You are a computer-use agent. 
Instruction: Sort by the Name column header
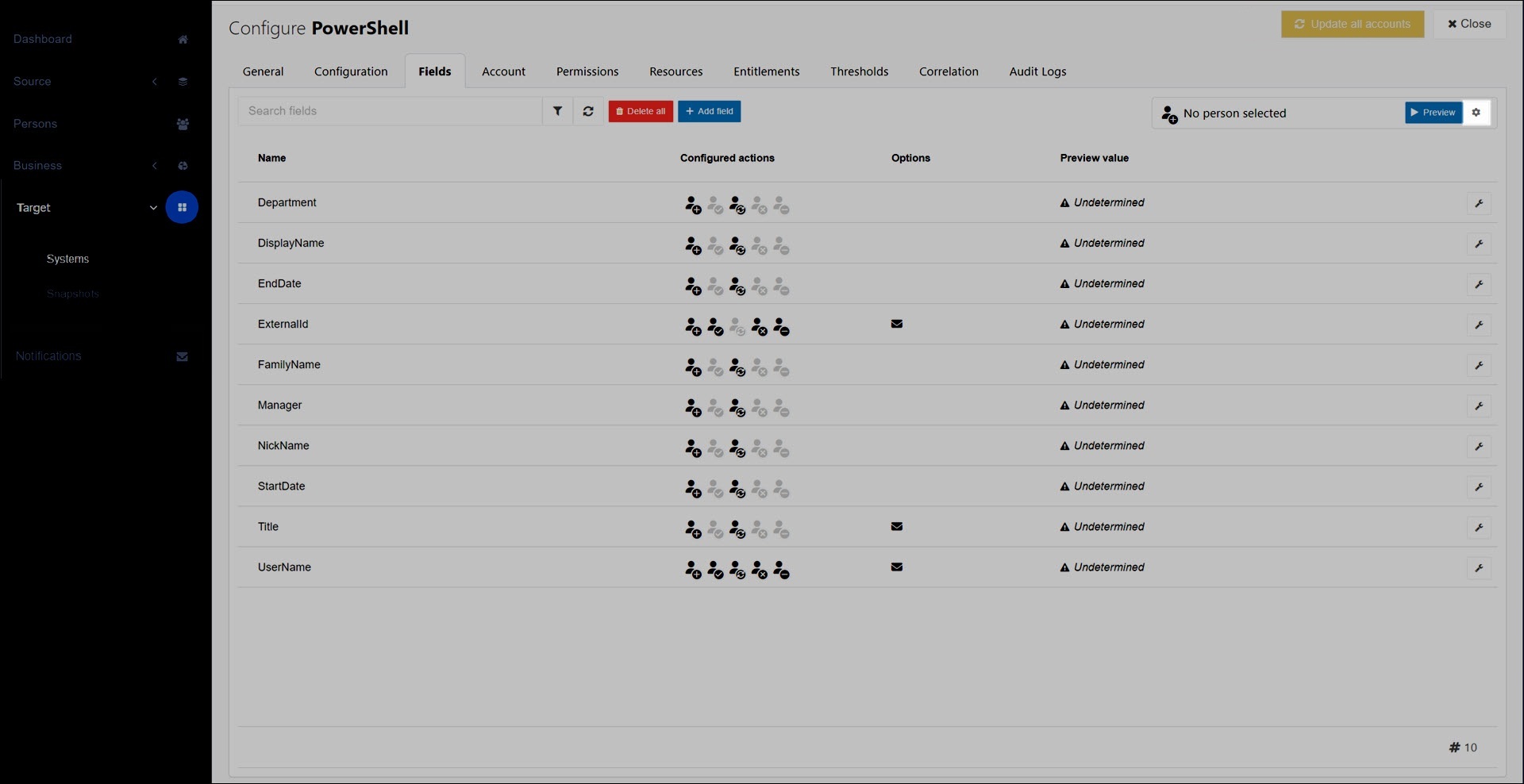271,158
